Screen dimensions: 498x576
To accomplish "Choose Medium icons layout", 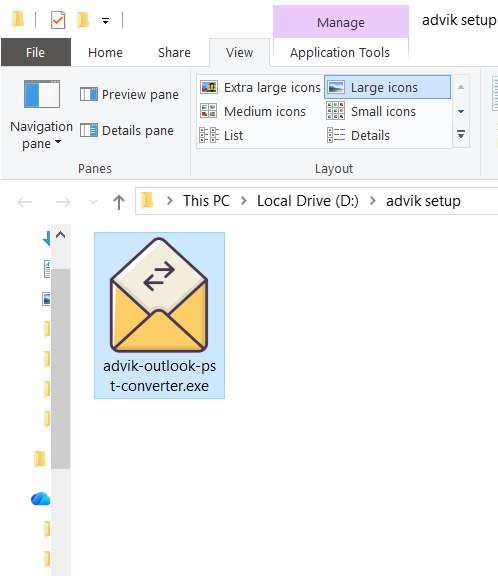I will click(x=253, y=111).
